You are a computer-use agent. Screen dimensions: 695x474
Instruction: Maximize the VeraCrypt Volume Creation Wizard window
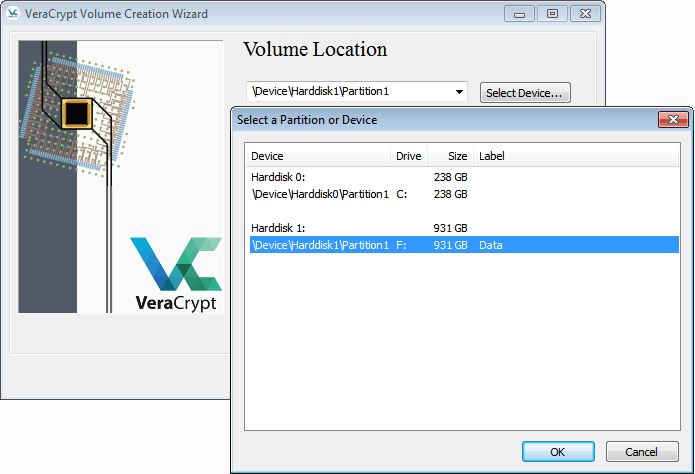(552, 14)
